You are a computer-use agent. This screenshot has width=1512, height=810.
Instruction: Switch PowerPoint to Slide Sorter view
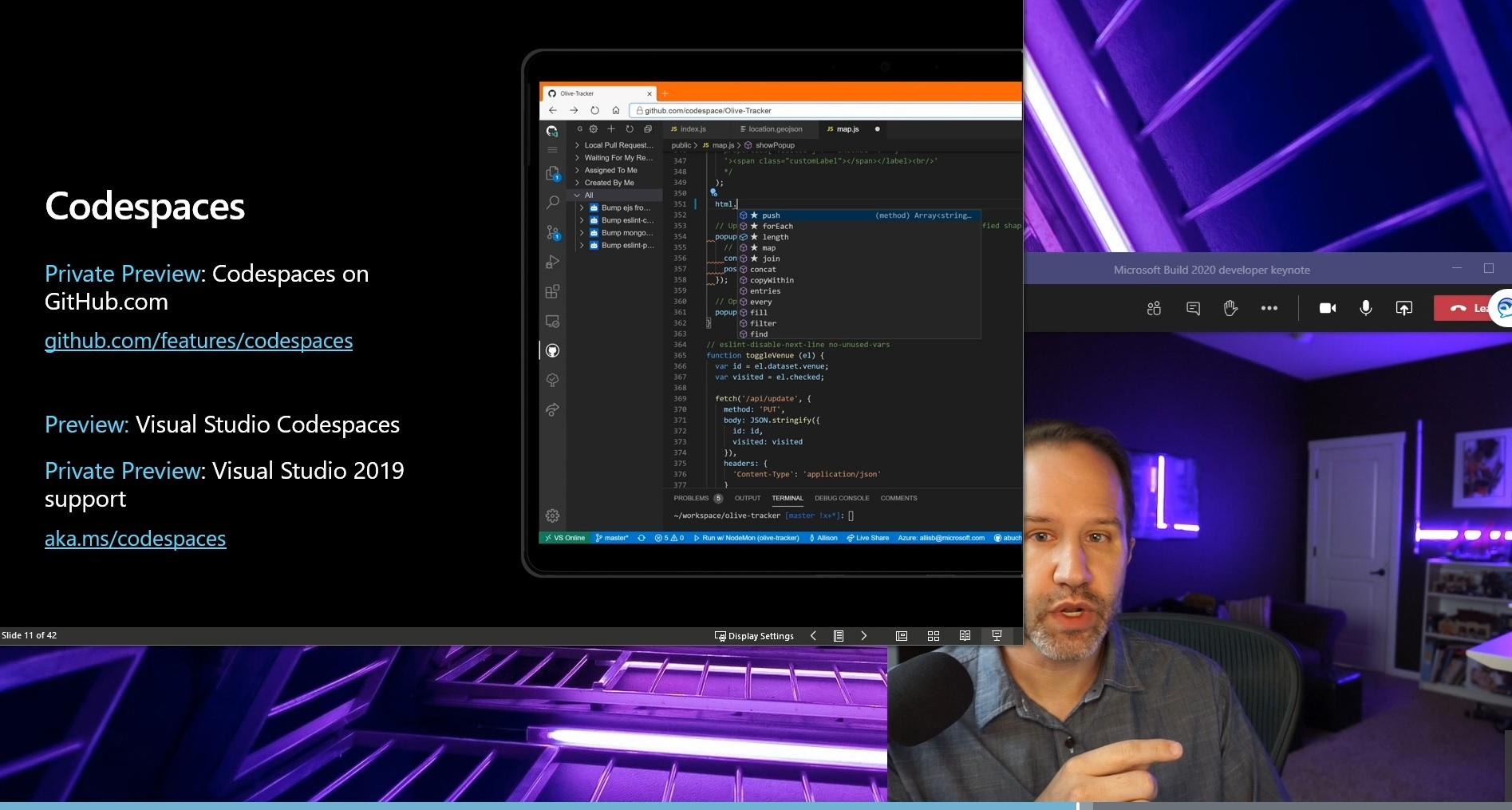point(934,636)
